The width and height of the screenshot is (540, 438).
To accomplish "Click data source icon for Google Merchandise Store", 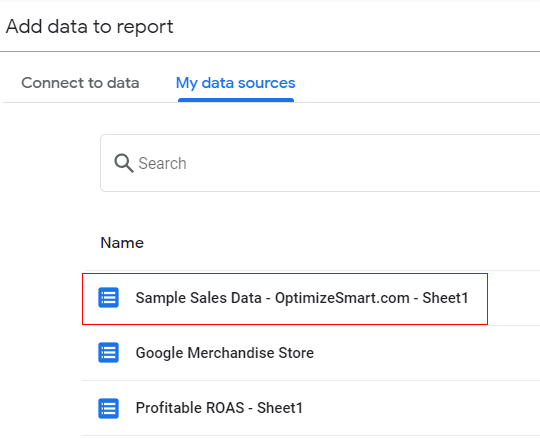I will coord(108,353).
